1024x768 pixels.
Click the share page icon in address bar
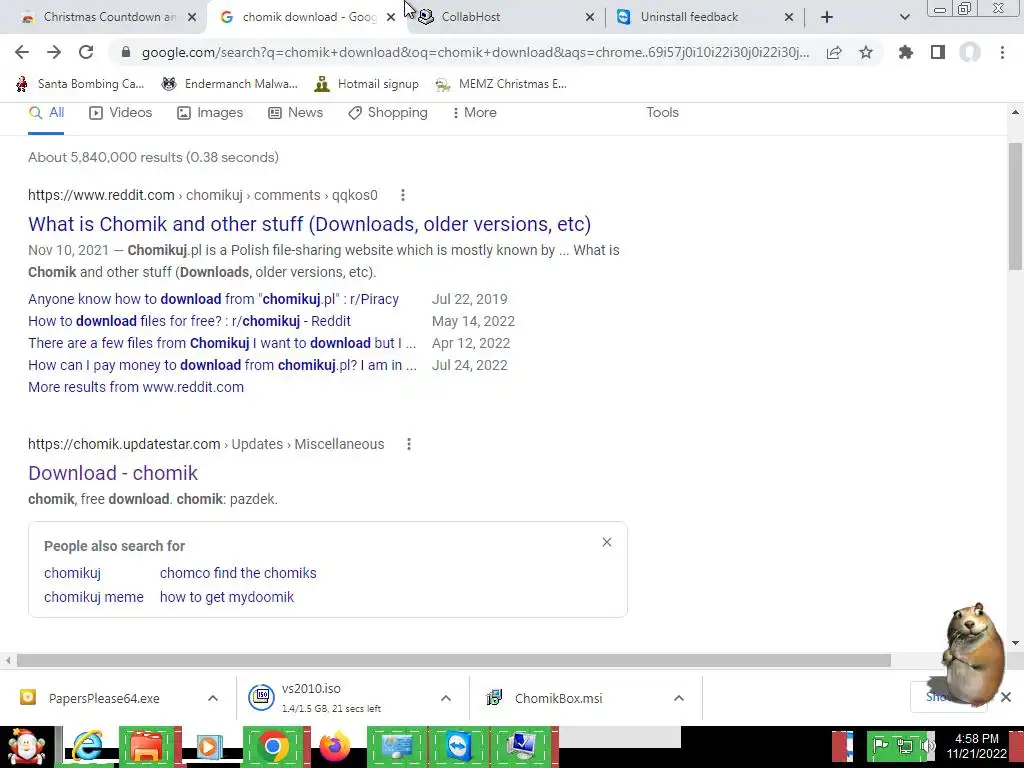834,52
